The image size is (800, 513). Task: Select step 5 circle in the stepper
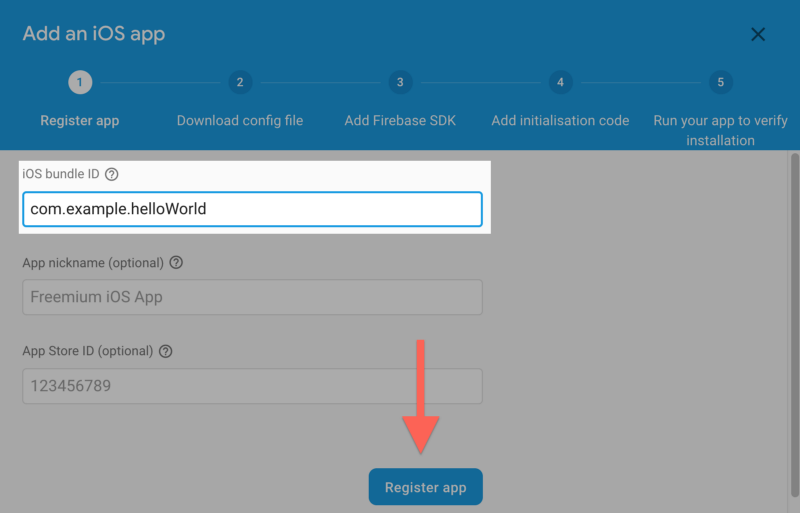721,82
